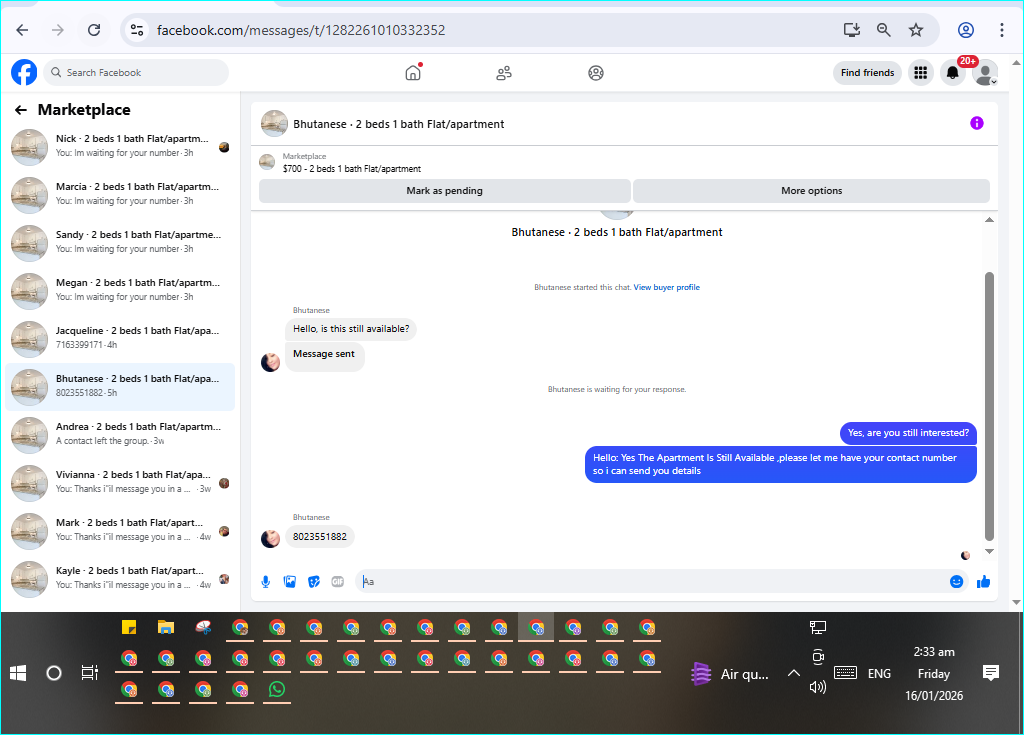Click the Facebook logo
The image size is (1024, 735).
coord(24,73)
